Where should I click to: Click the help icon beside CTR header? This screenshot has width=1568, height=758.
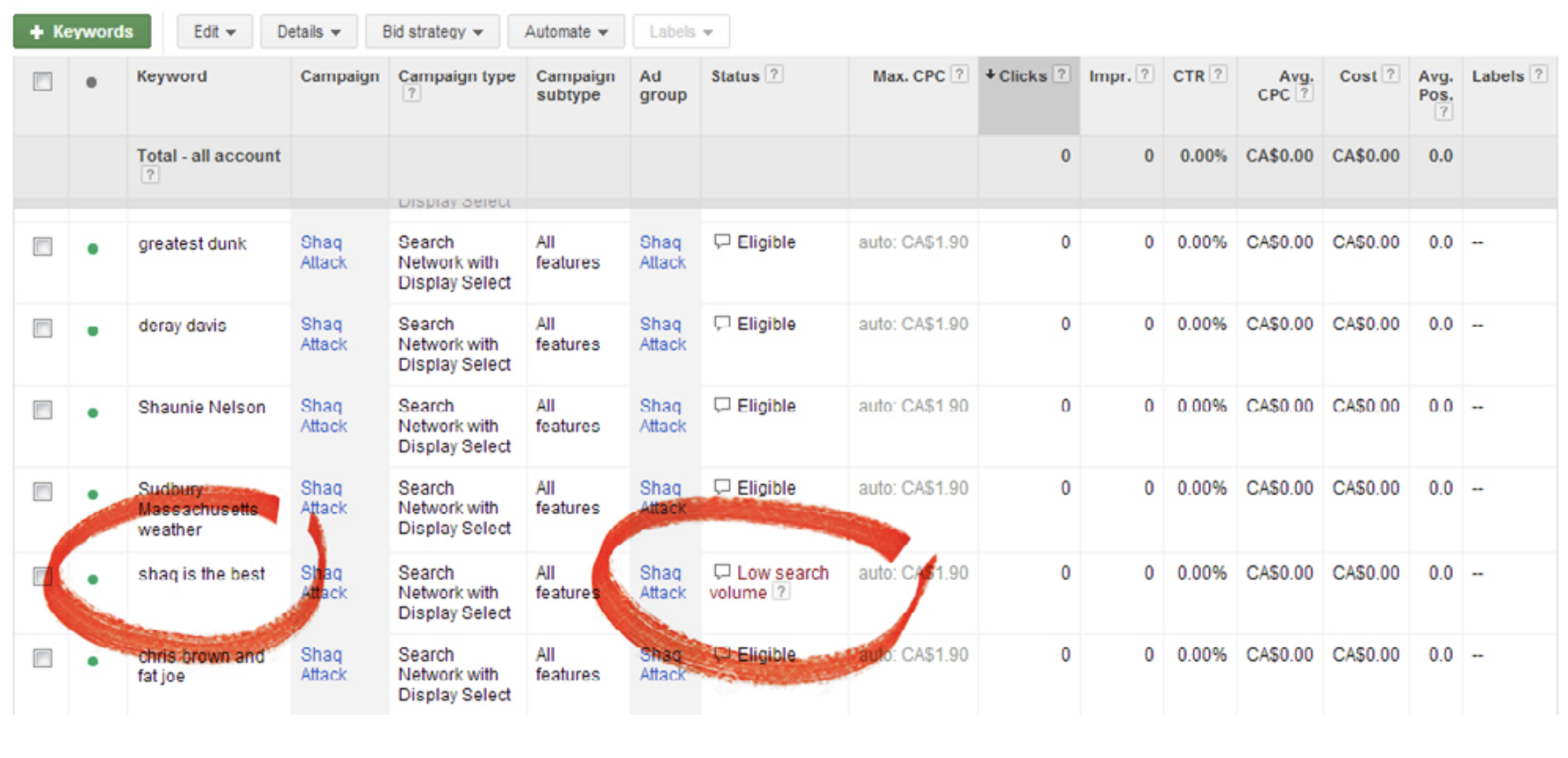click(x=1218, y=75)
